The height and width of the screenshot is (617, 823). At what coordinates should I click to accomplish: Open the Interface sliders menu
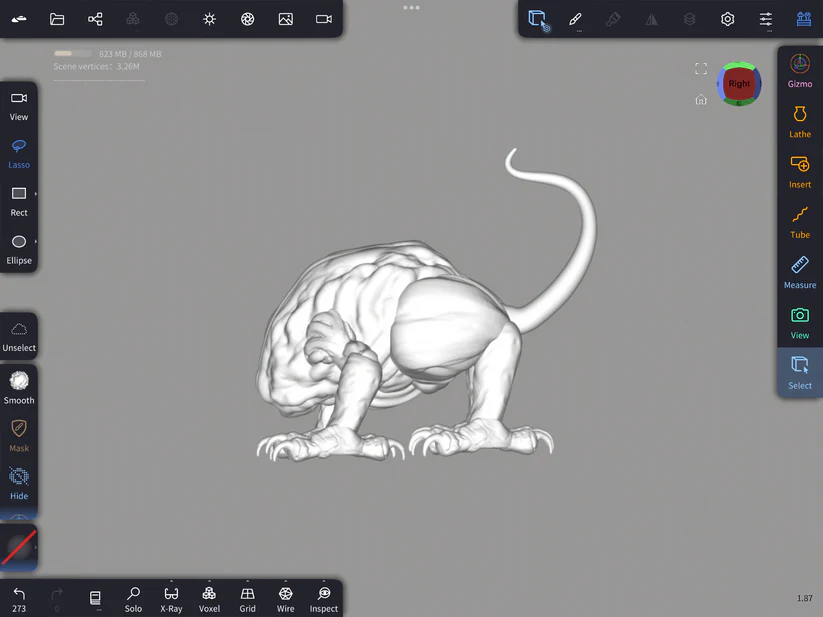coord(766,20)
